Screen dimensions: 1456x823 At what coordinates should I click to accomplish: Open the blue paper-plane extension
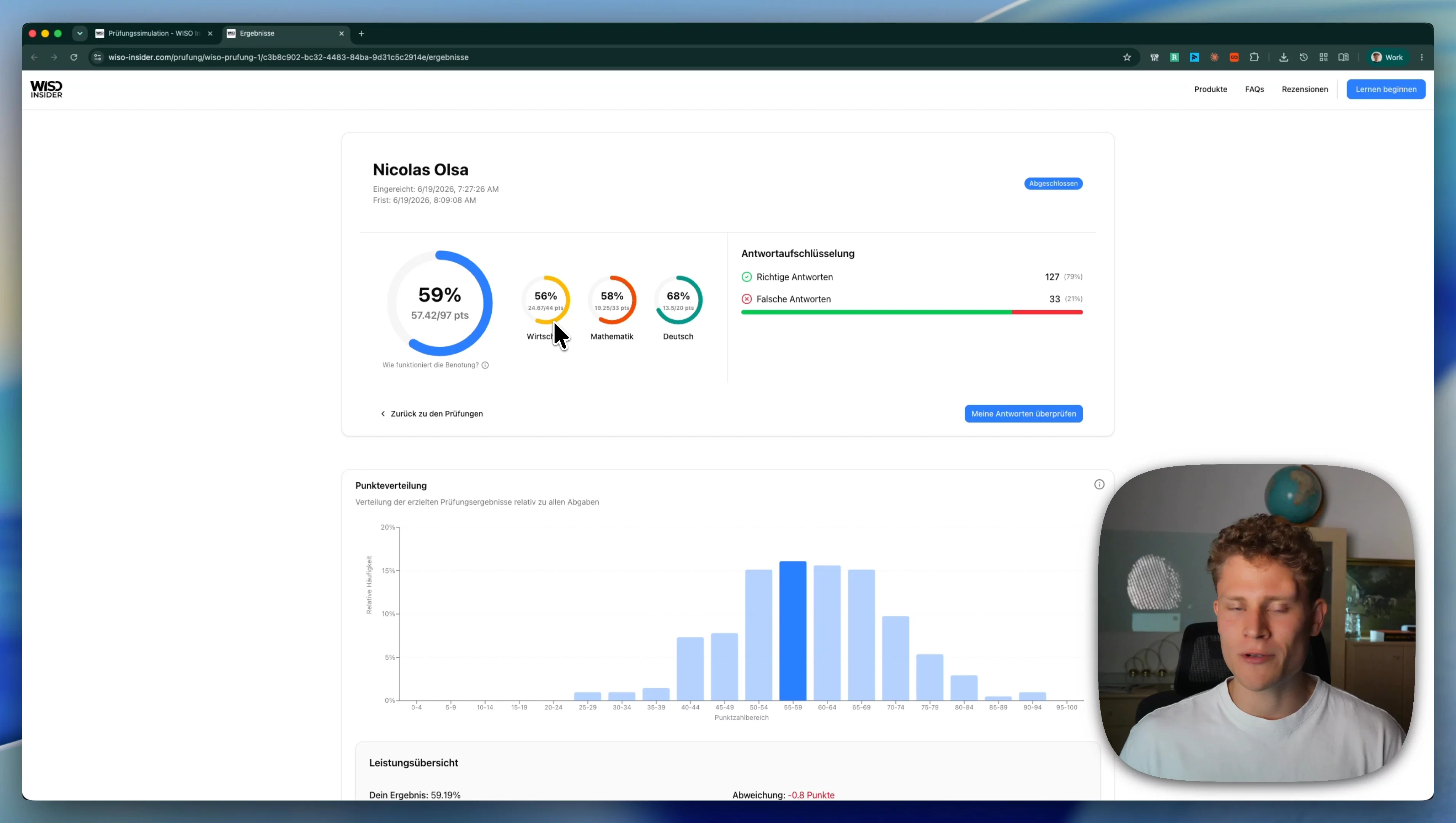[1194, 57]
